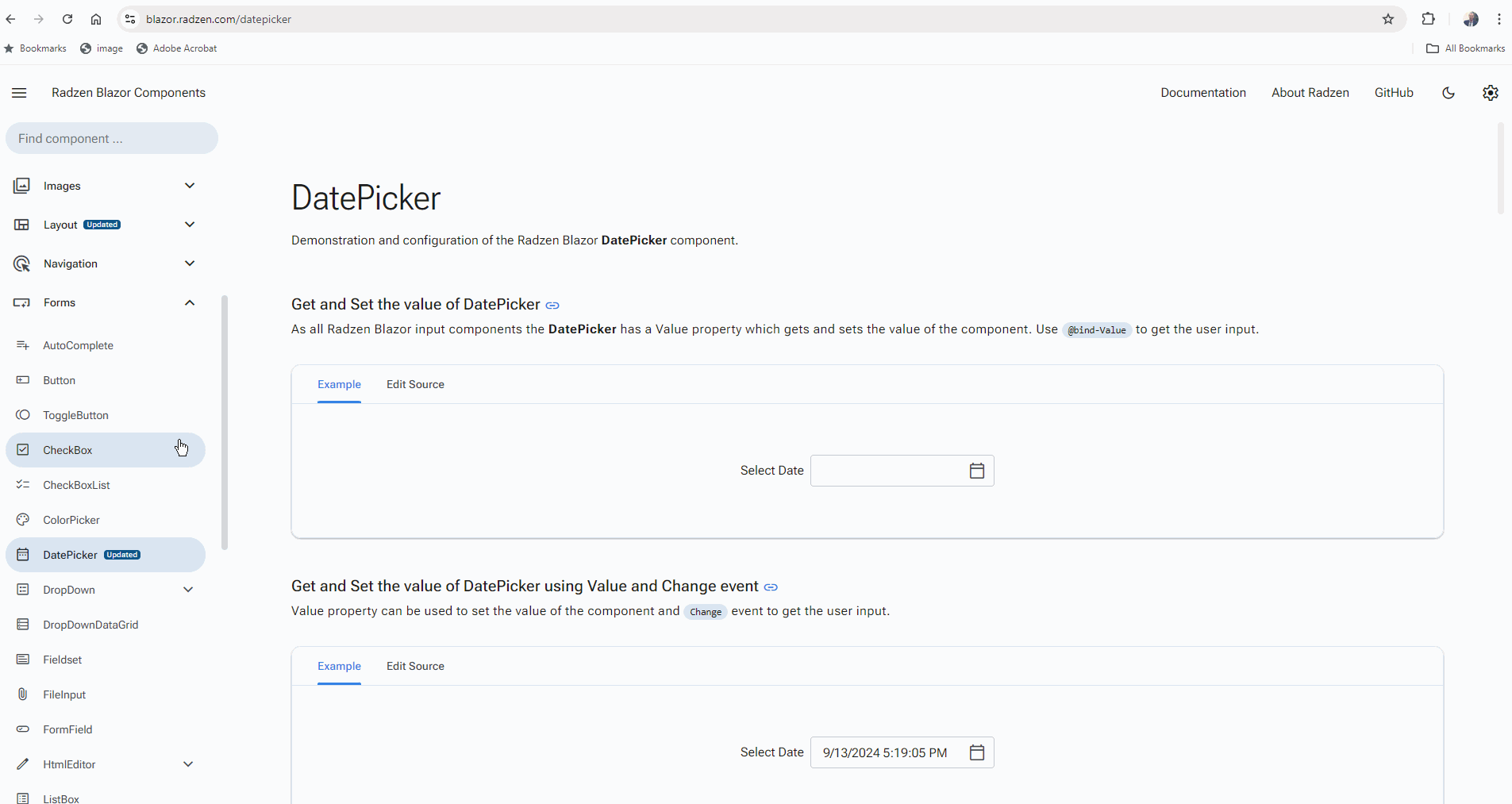
Task: Toggle dark mode moon icon
Action: pyautogui.click(x=1449, y=93)
